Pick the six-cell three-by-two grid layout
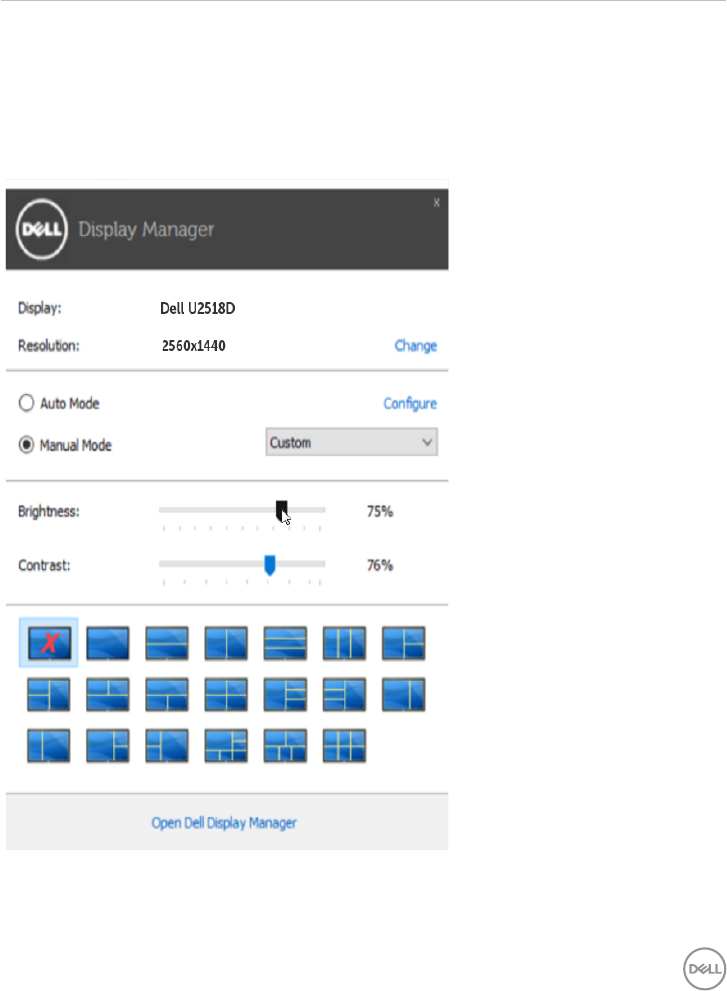 (x=344, y=746)
